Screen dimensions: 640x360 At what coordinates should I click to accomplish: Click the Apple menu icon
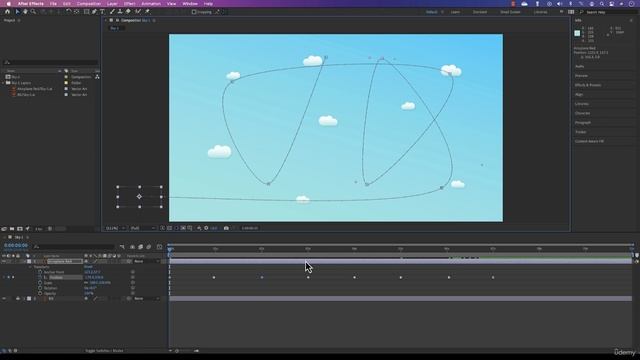coord(9,4)
